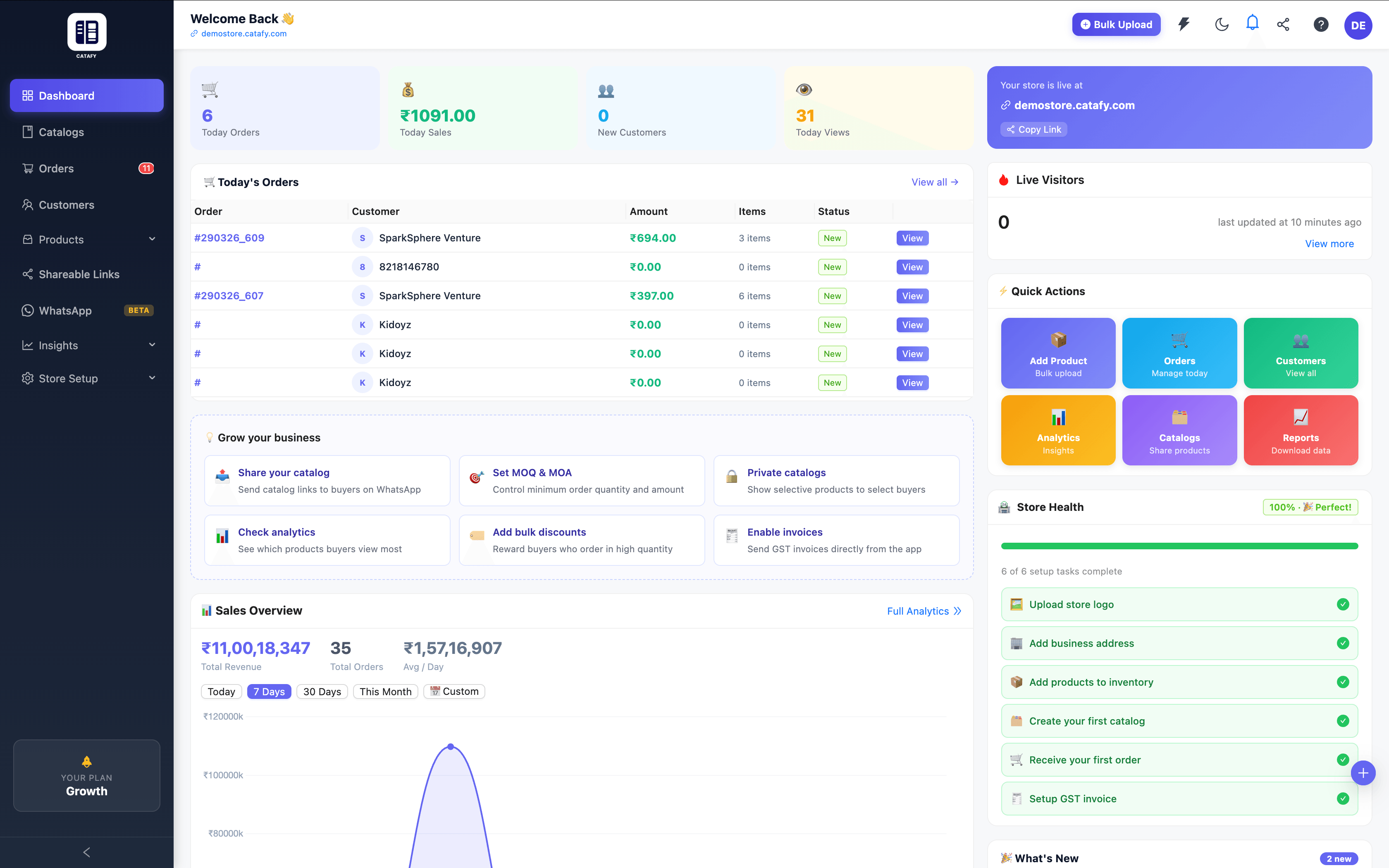Open Reports Download data quick action
Image resolution: width=1389 pixels, height=868 pixels.
[x=1301, y=430]
